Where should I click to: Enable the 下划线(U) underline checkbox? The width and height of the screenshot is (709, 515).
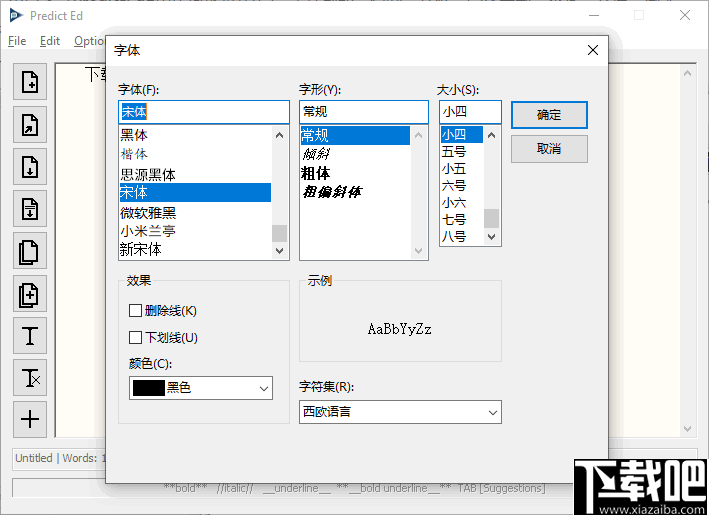[135, 338]
